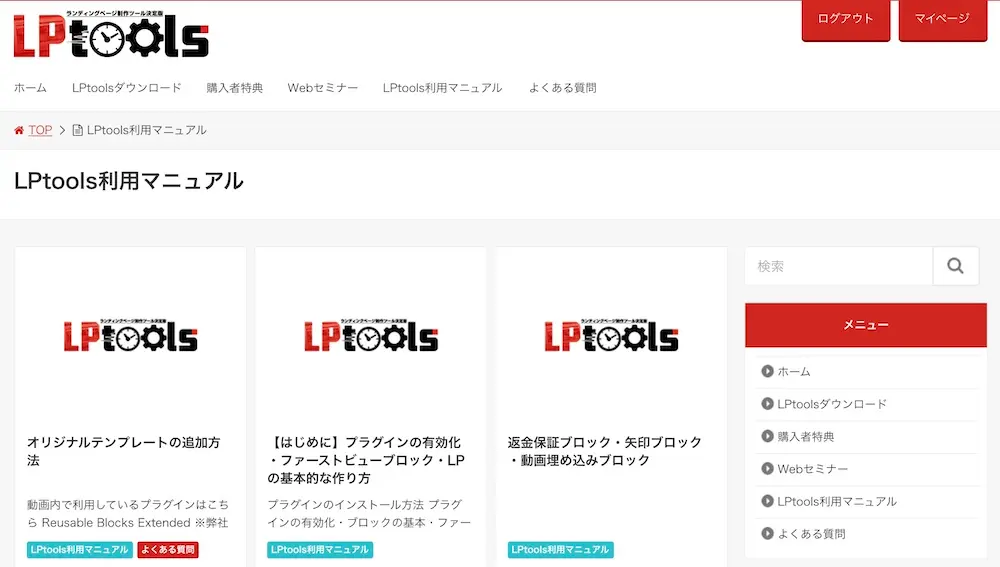The width and height of the screenshot is (1000, 567).
Task: Click the arrow icon beside sidebar ホーム
Action: click(767, 371)
